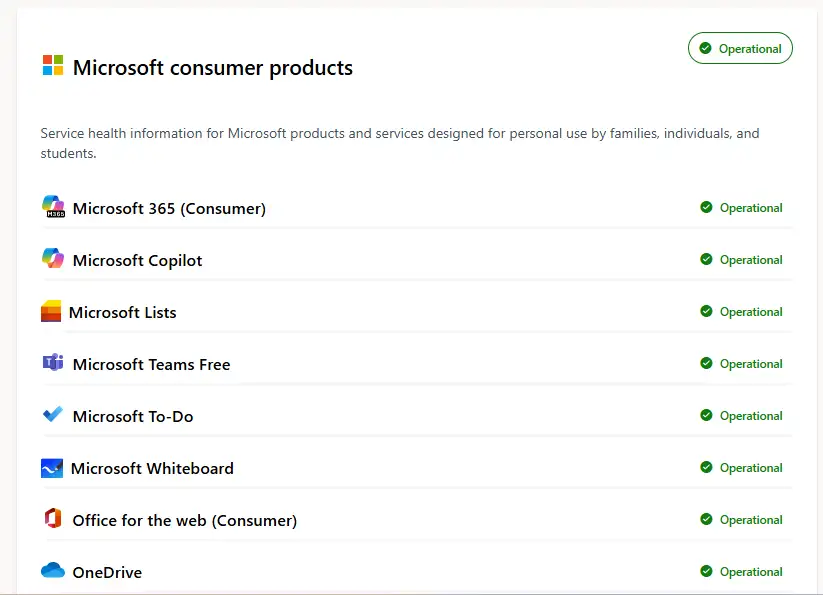823x595 pixels.
Task: Click the Microsoft To-Do checkmark icon
Action: point(53,415)
